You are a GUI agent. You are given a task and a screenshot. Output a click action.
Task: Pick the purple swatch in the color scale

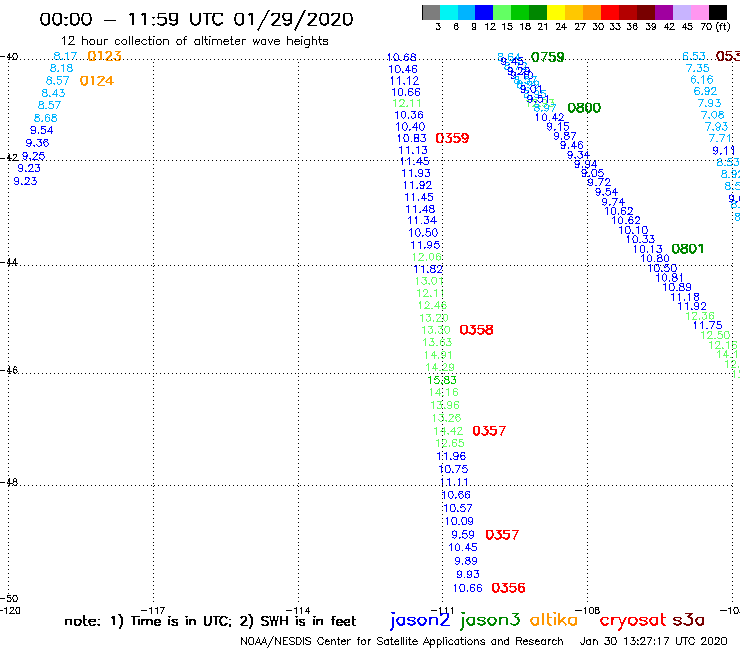(663, 12)
